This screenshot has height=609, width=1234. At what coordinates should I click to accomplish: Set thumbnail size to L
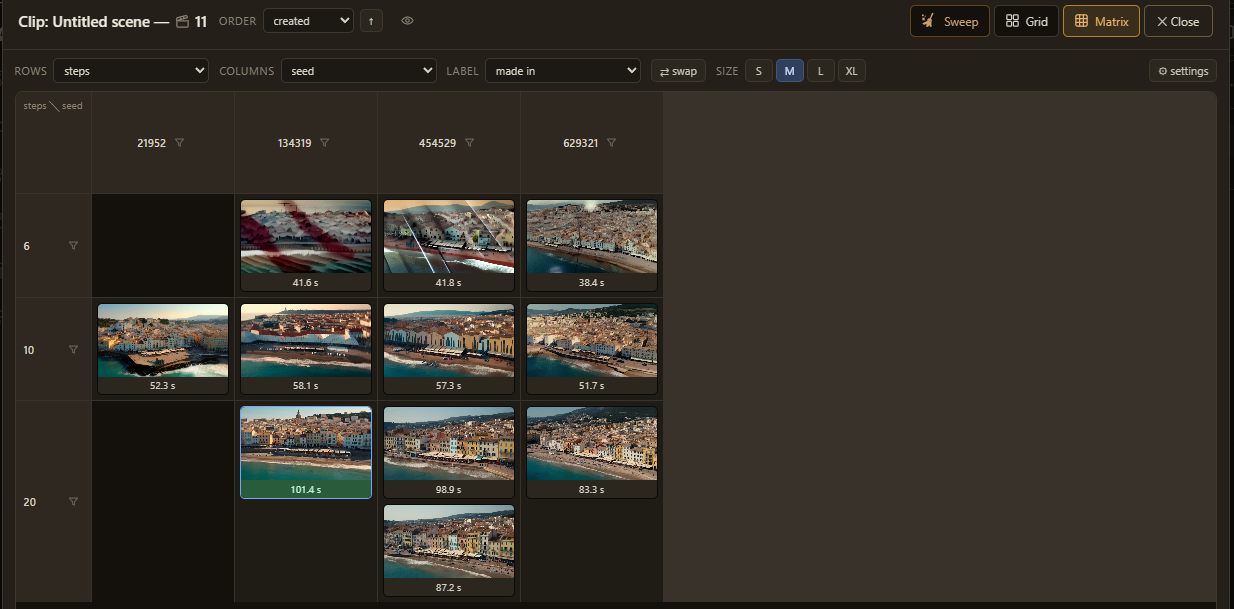(x=820, y=71)
